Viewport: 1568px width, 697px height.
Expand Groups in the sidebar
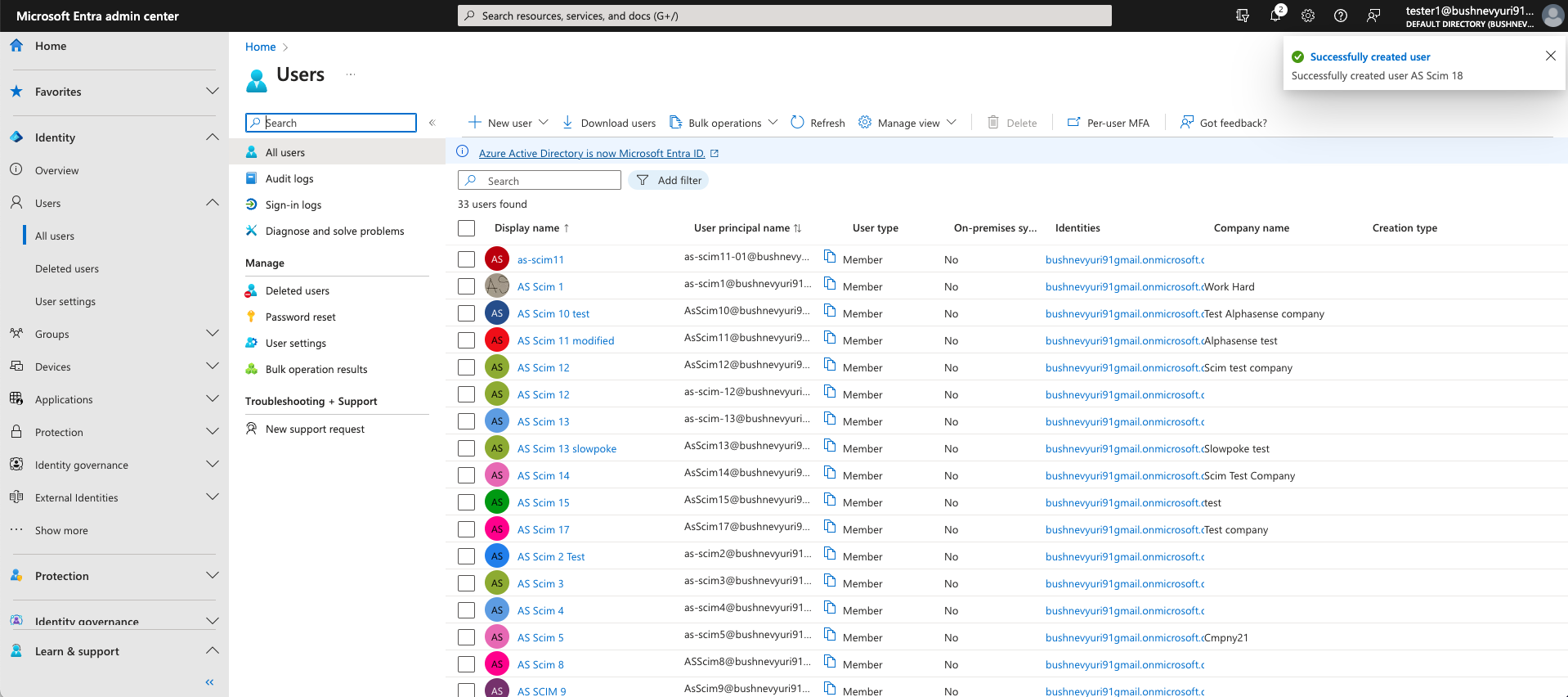213,333
